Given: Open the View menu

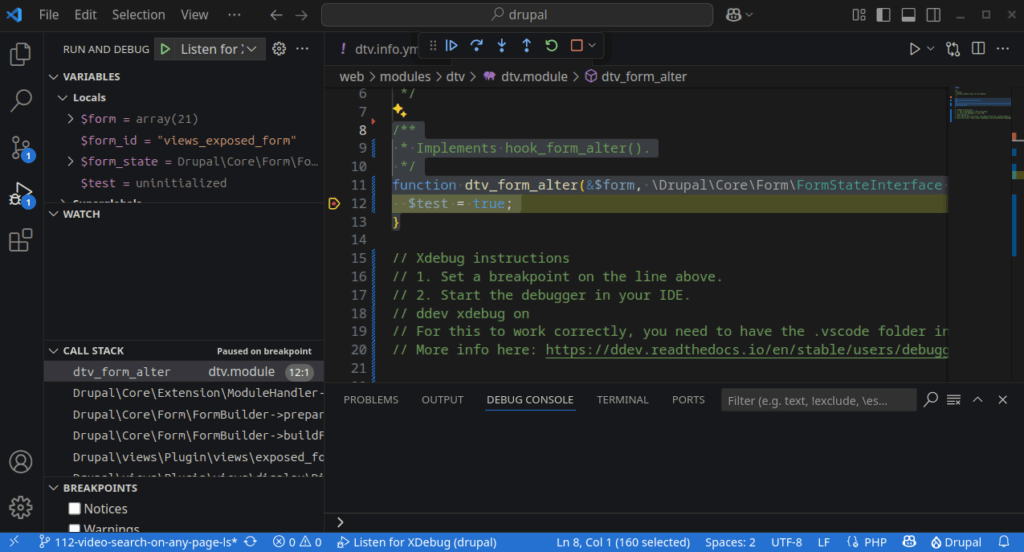Looking at the screenshot, I should click(195, 14).
